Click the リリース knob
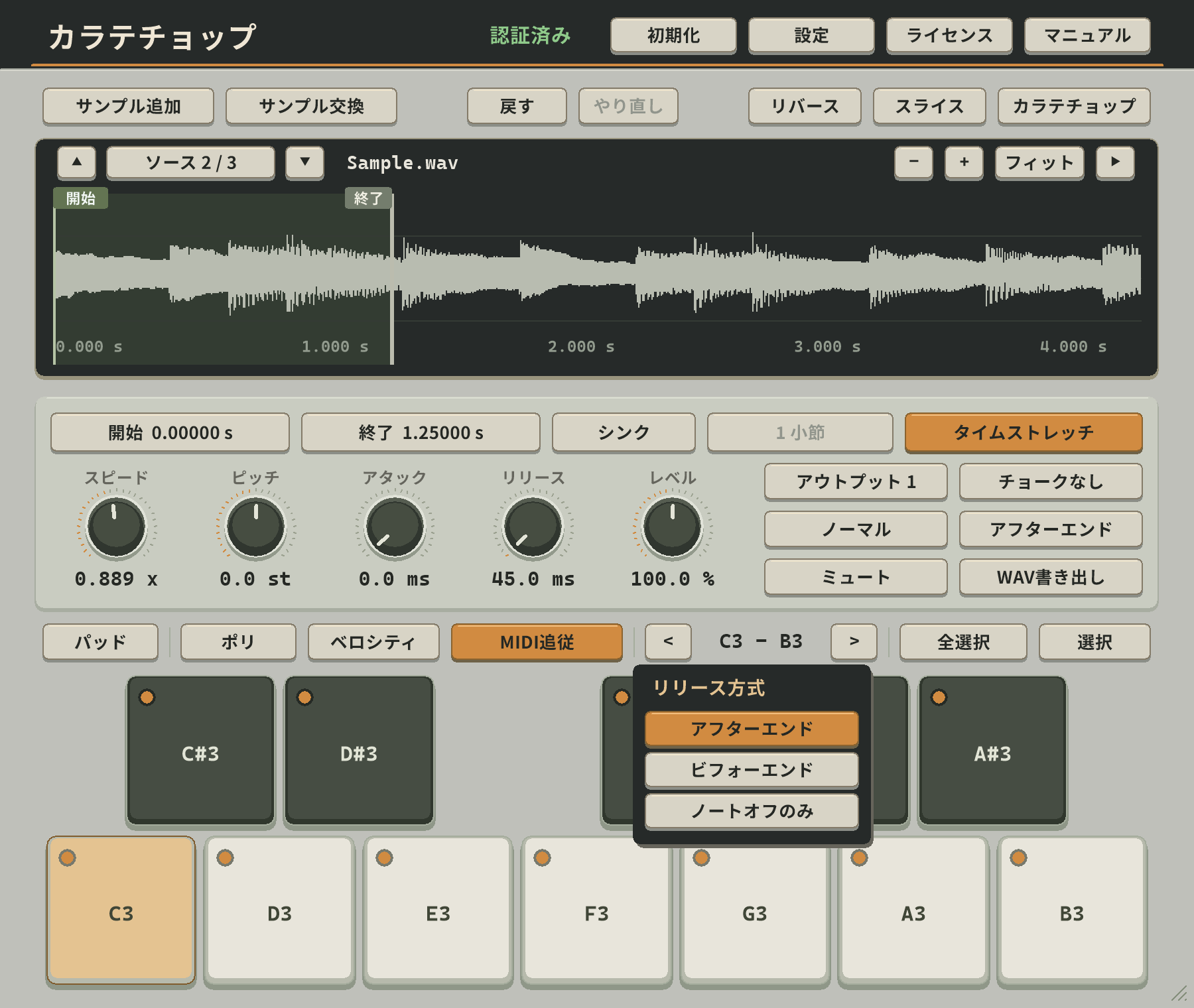Screen dimensions: 1194x1008 533,528
